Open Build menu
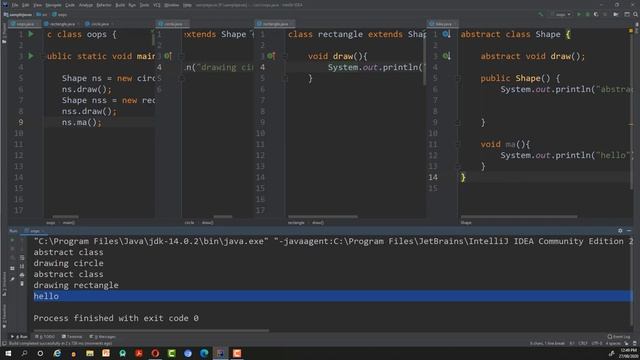 pyautogui.click(x=120, y=5)
